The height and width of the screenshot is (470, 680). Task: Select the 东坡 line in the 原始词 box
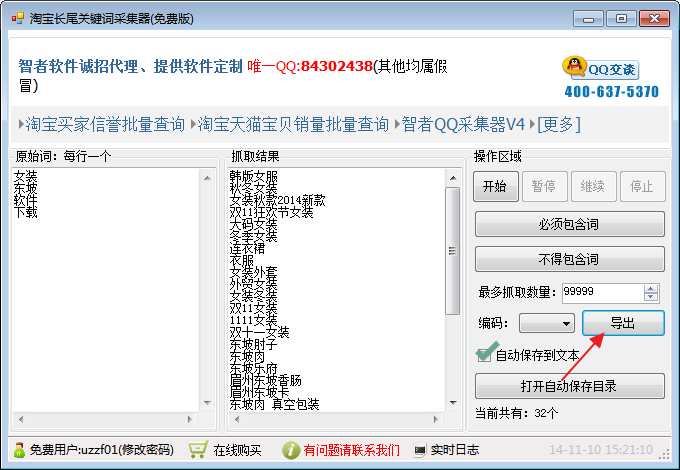[x=25, y=189]
